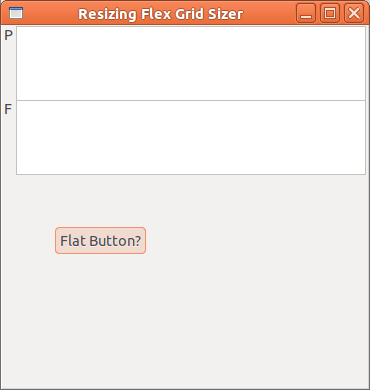Click the "Flat Button?" button
Screen dimensions: 370x390
(x=100, y=241)
